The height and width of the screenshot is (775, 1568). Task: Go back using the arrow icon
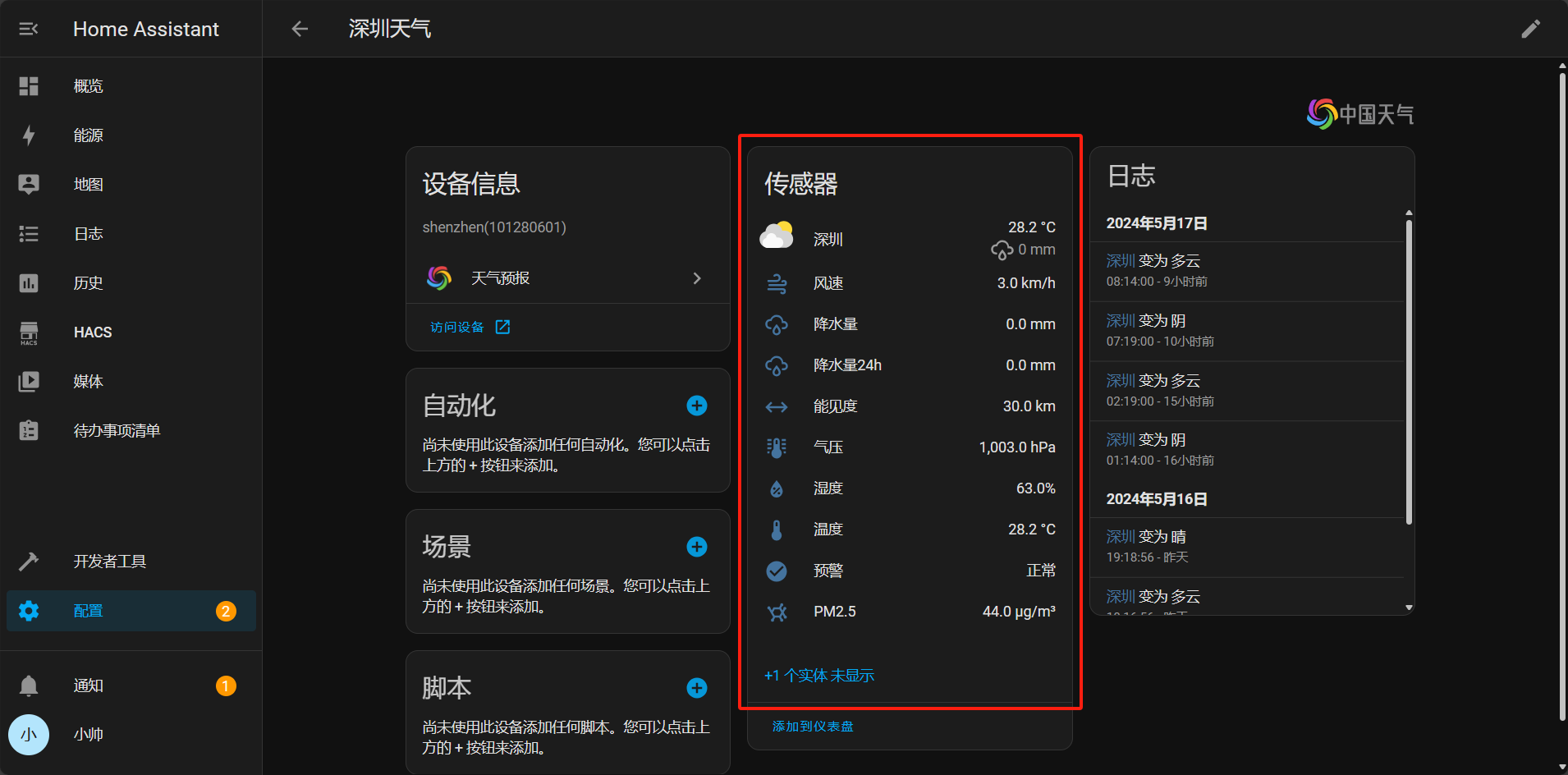[300, 29]
